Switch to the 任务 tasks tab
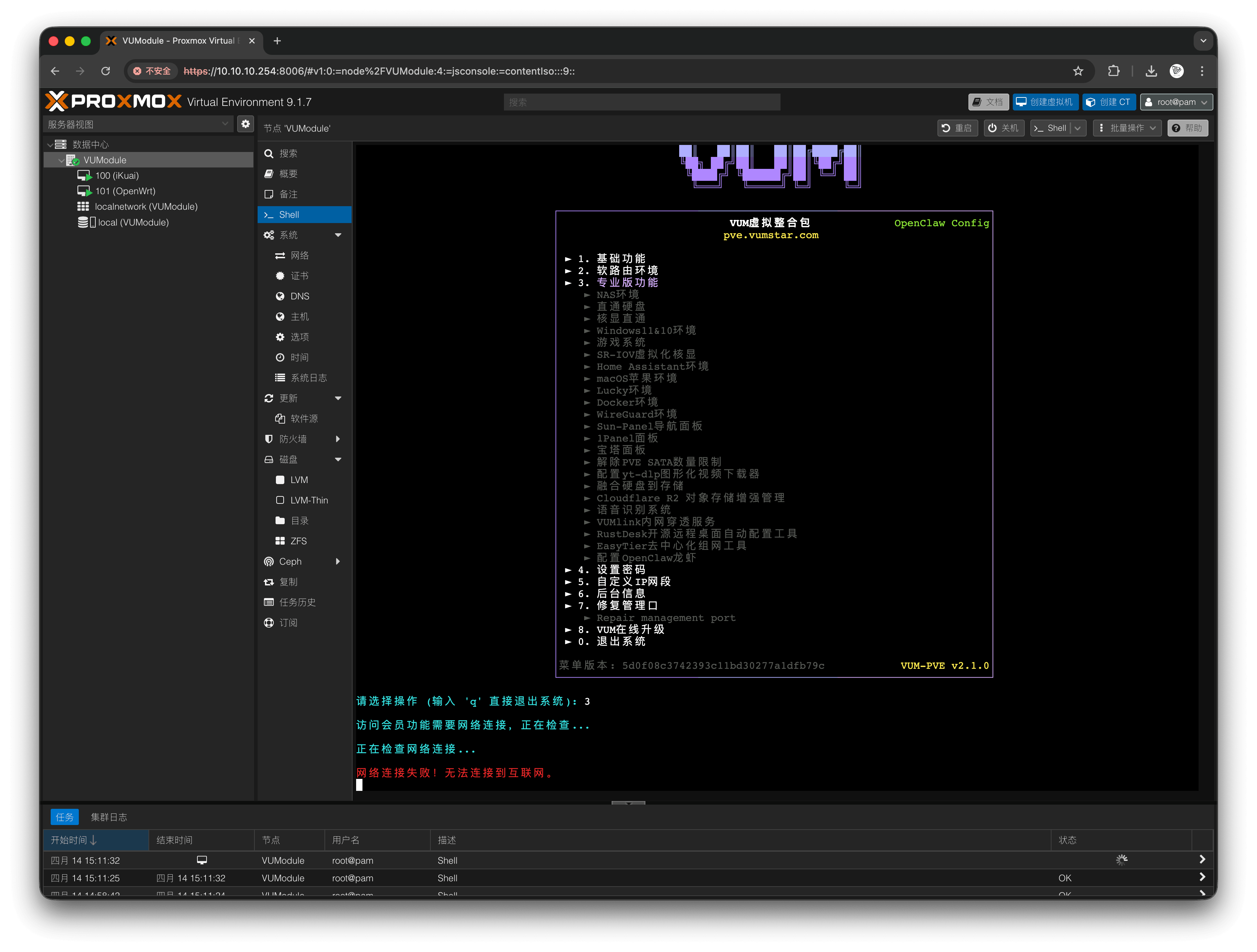 [x=65, y=817]
